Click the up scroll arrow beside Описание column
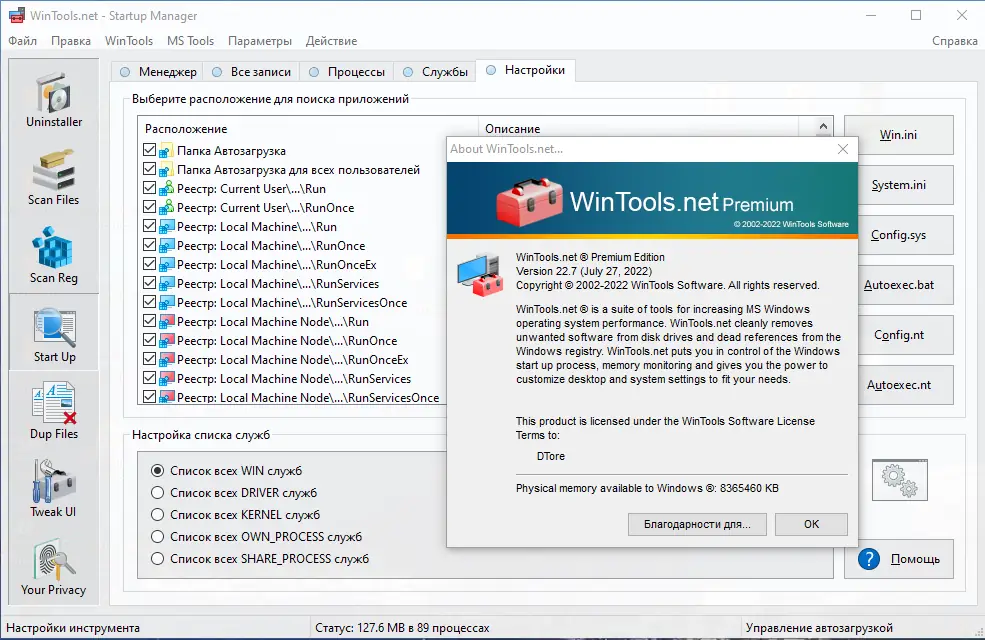 coord(822,124)
